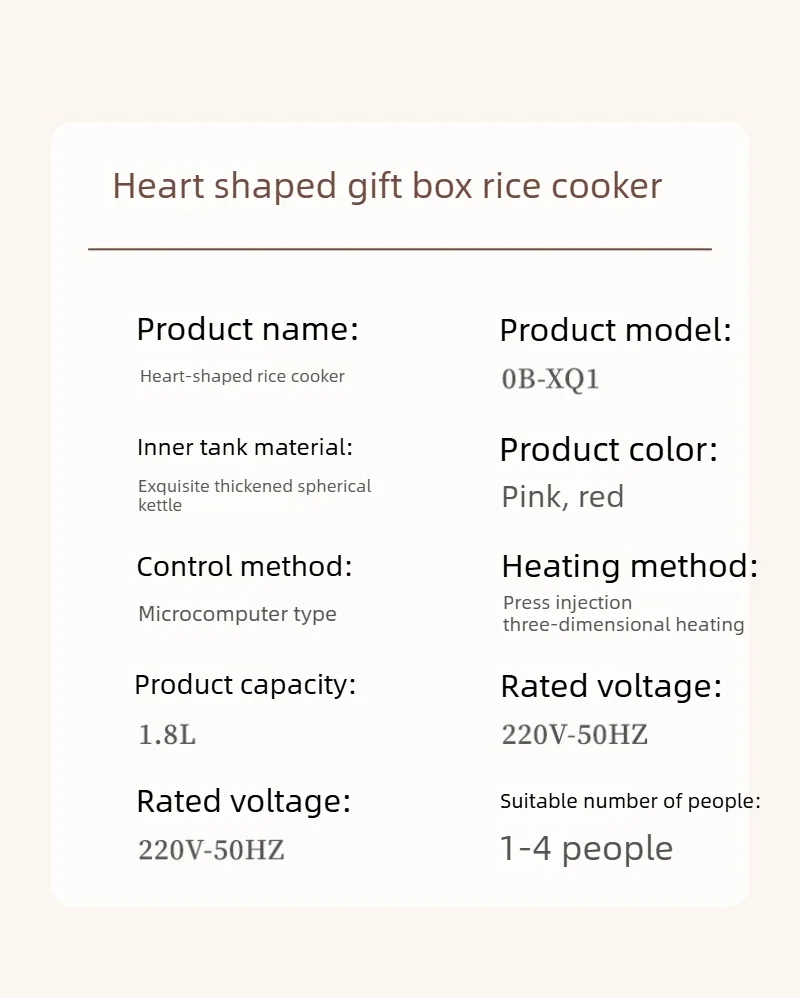Select the Product model heading
Image resolution: width=800 pixels, height=998 pixels.
(615, 330)
